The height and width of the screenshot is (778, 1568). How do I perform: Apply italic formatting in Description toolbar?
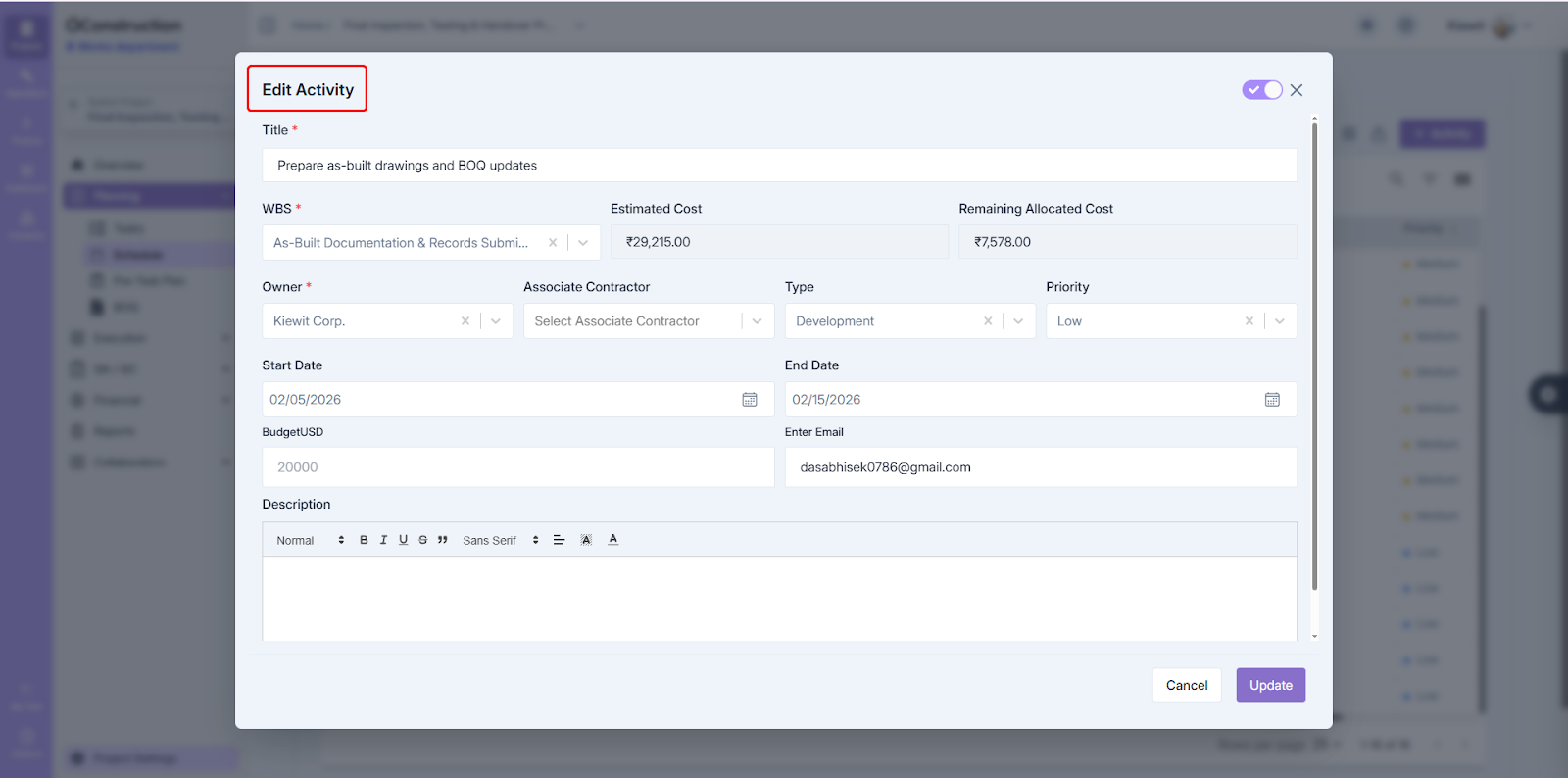[383, 540]
